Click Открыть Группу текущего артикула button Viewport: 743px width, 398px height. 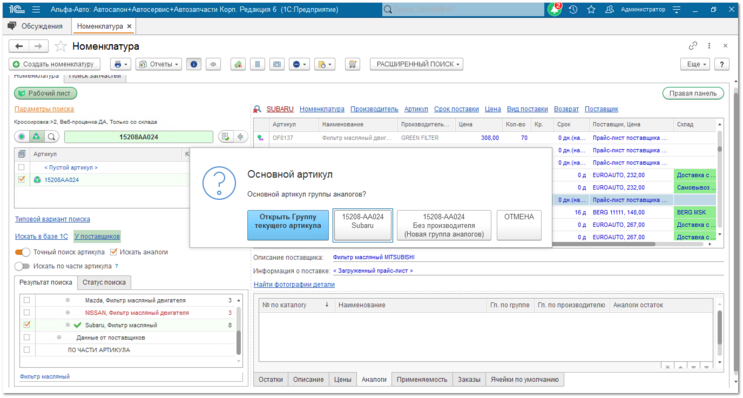click(x=288, y=225)
